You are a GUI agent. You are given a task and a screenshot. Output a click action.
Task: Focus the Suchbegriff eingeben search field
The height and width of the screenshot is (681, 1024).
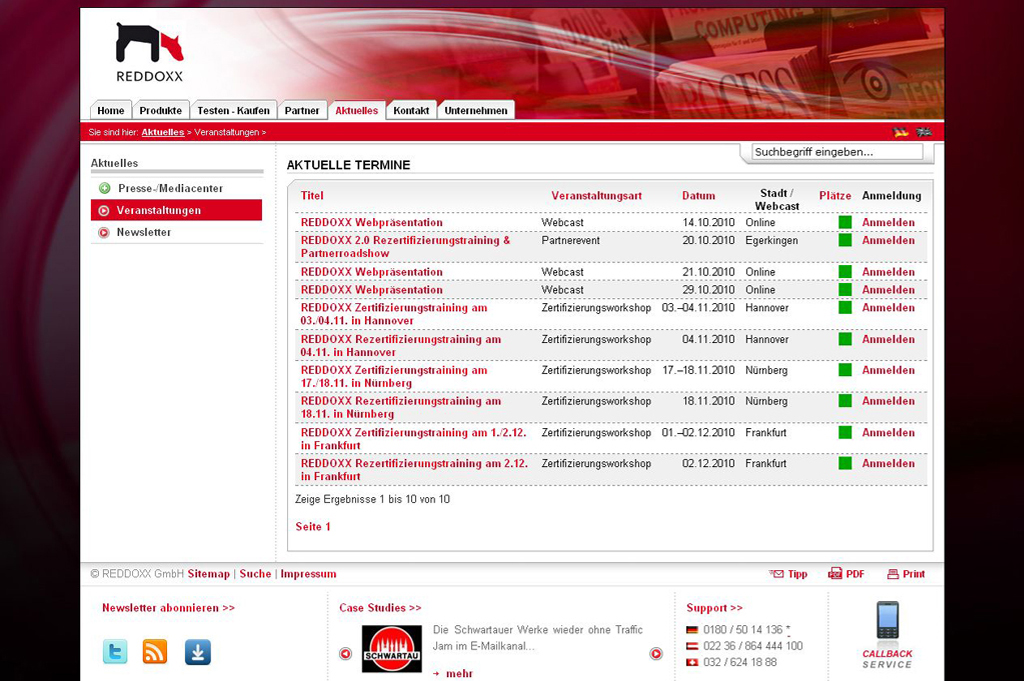(837, 151)
